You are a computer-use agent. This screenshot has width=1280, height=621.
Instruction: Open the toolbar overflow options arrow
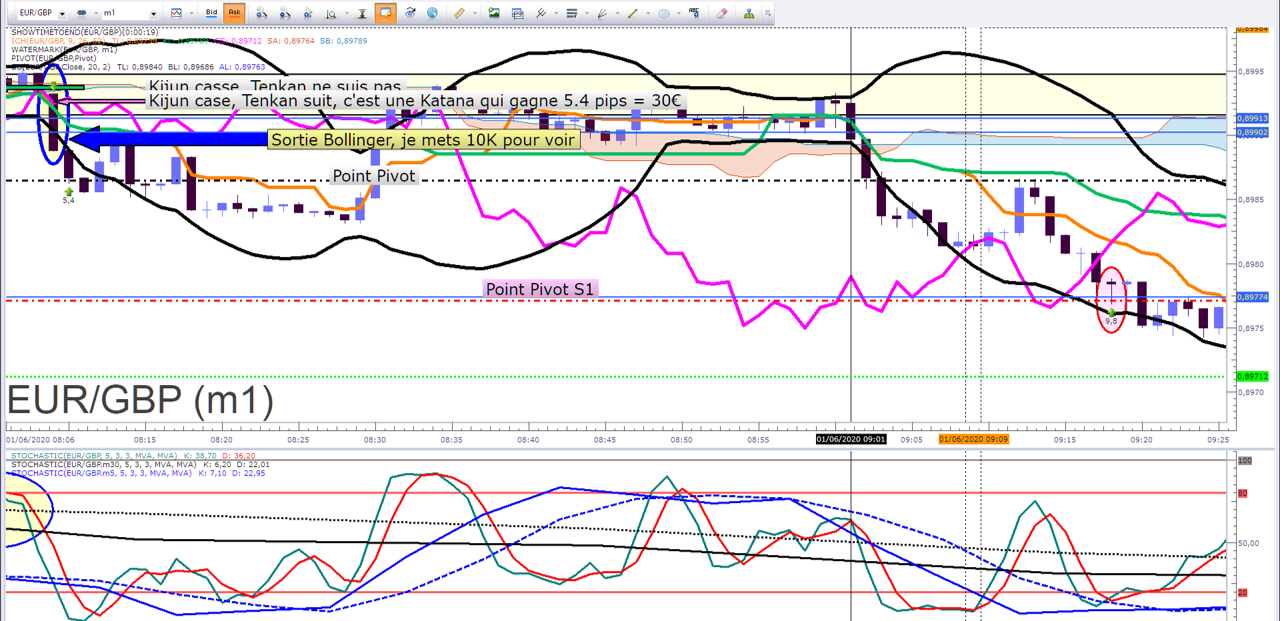tap(768, 13)
